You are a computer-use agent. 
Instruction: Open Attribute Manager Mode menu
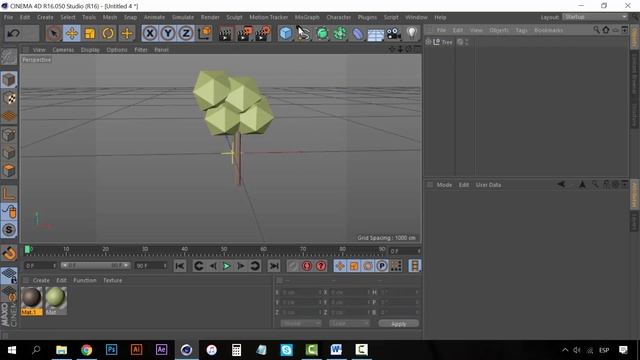[444, 185]
